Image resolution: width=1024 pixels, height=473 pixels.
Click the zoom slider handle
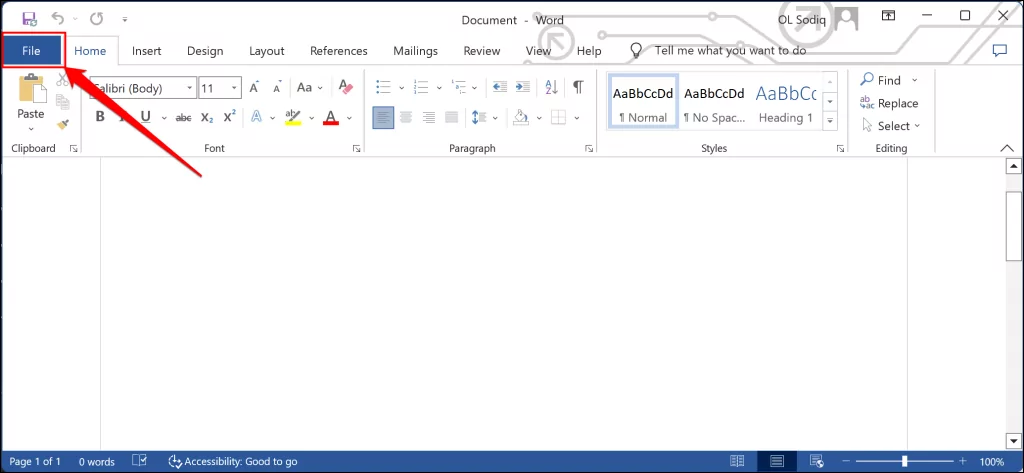point(905,461)
